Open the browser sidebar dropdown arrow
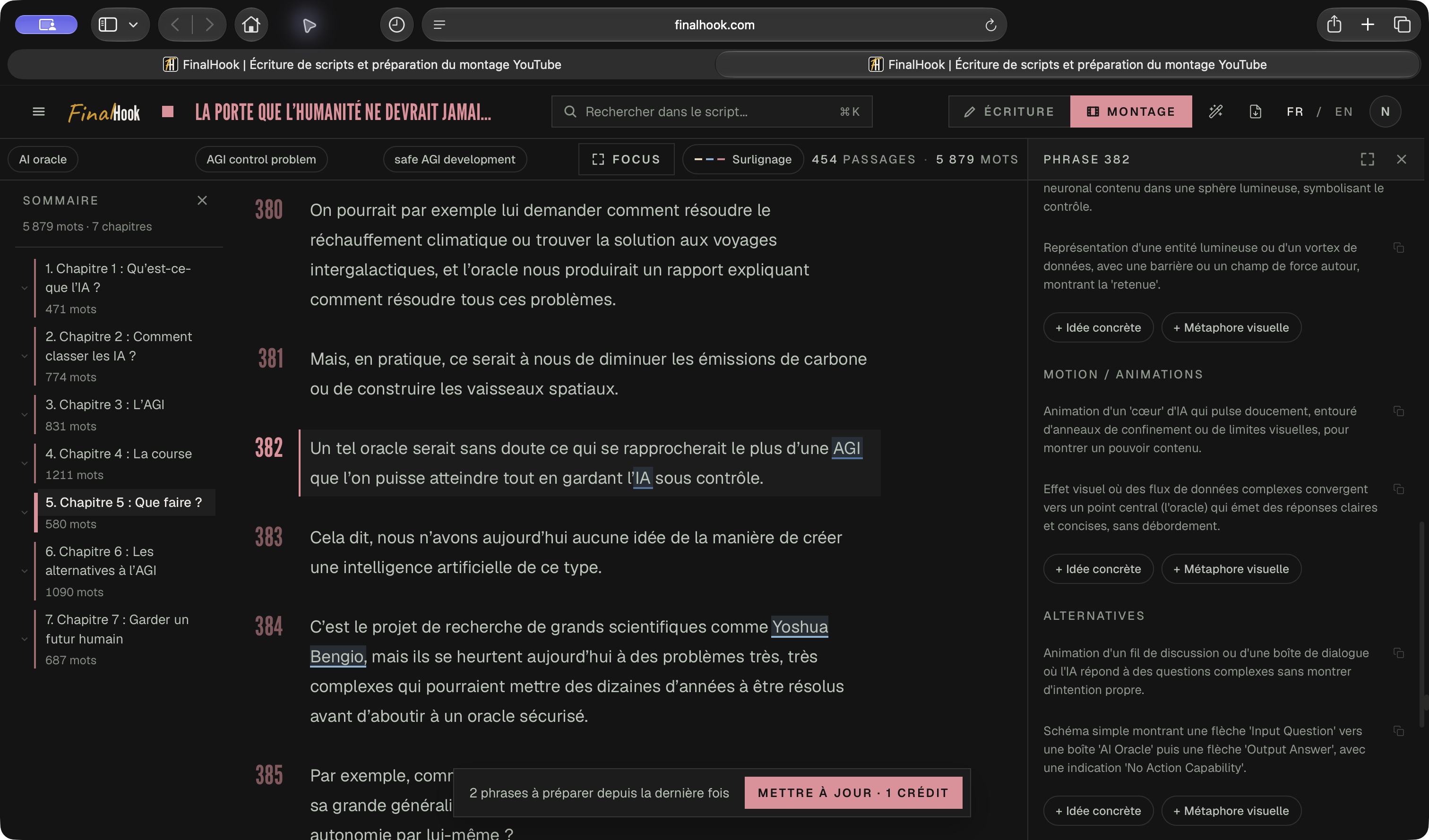Image resolution: width=1429 pixels, height=840 pixels. (133, 25)
